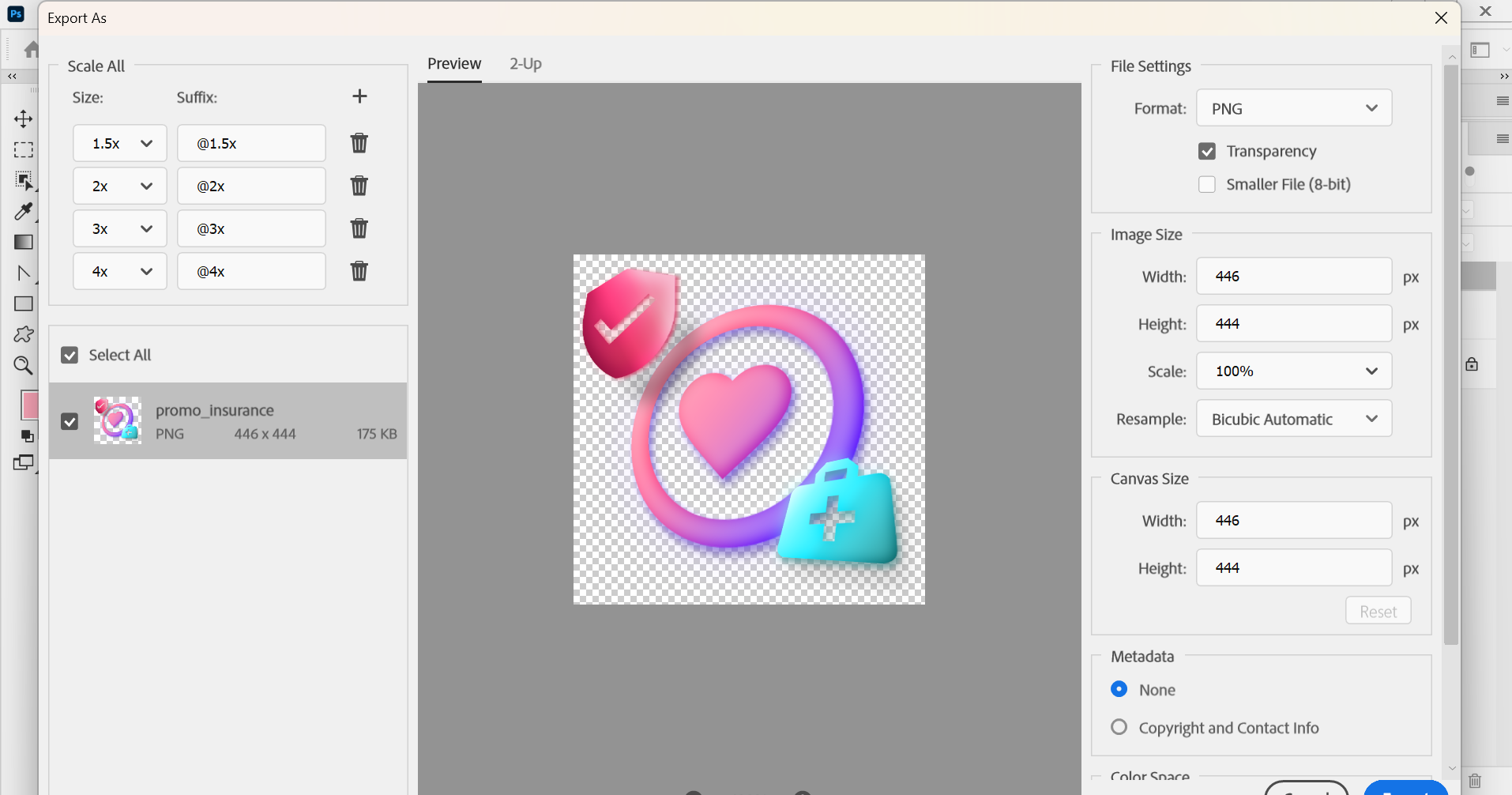Pick the Eyedropper tool
This screenshot has height=795, width=1512.
point(24,211)
